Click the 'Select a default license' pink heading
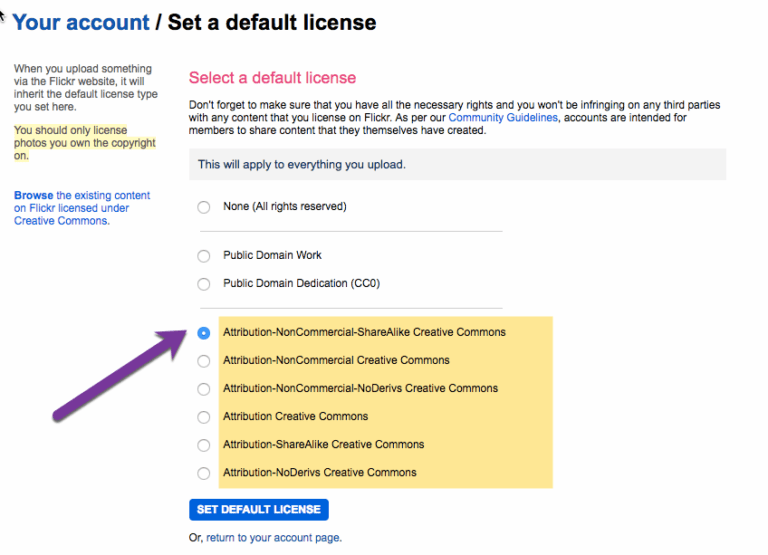The height and width of the screenshot is (555, 768). (272, 78)
